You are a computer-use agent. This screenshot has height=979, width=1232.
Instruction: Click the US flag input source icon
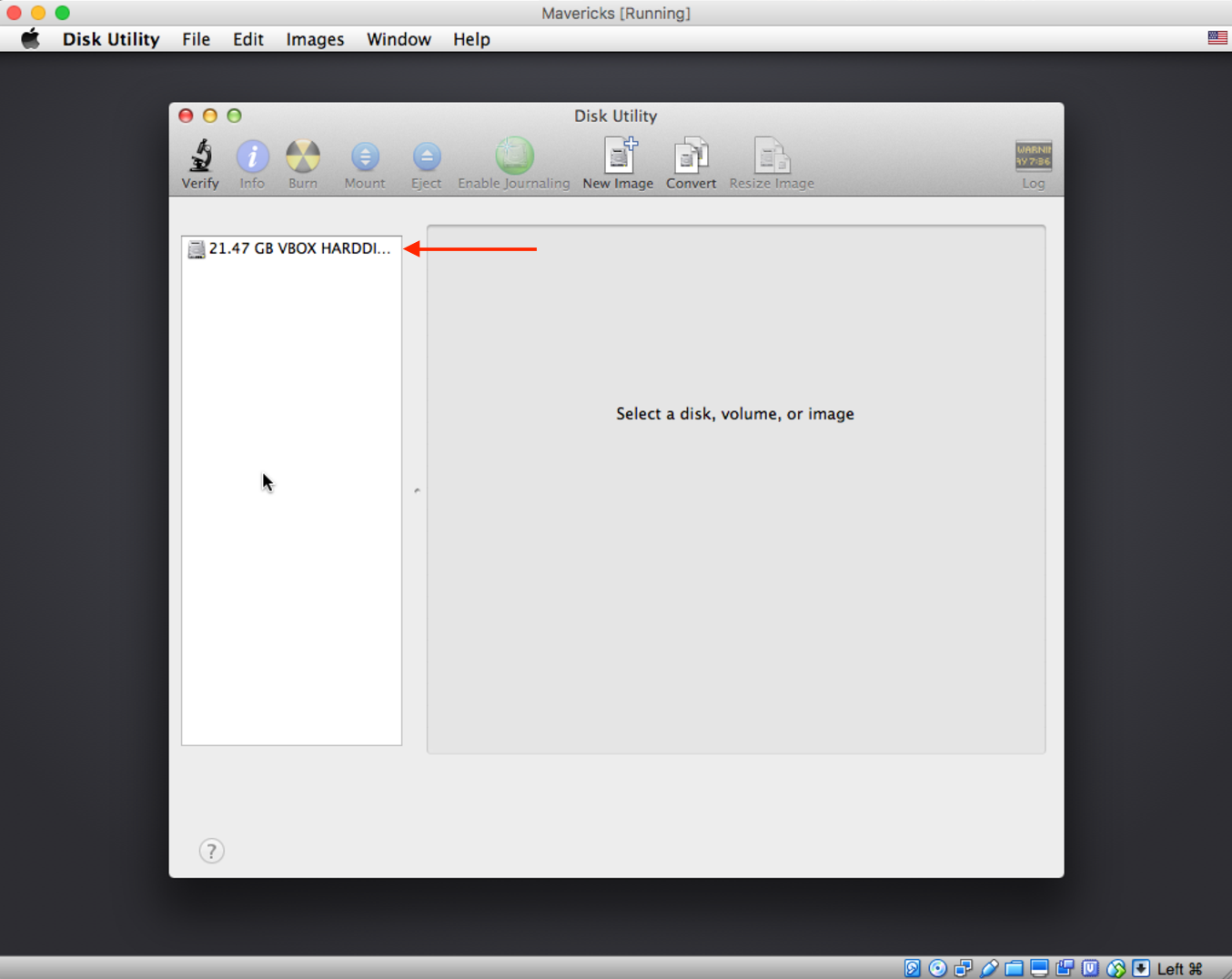pyautogui.click(x=1217, y=38)
